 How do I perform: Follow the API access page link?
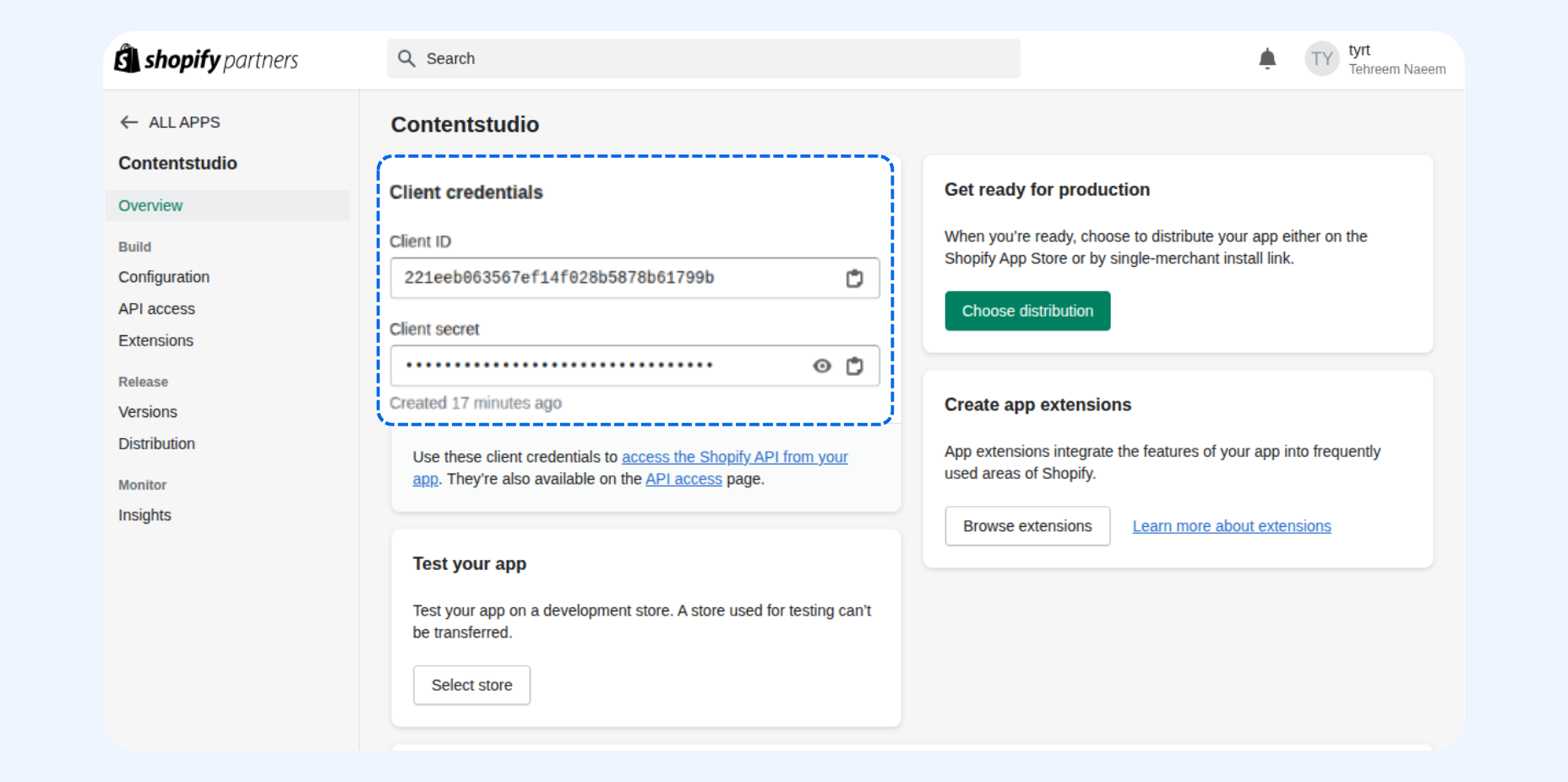click(x=683, y=479)
